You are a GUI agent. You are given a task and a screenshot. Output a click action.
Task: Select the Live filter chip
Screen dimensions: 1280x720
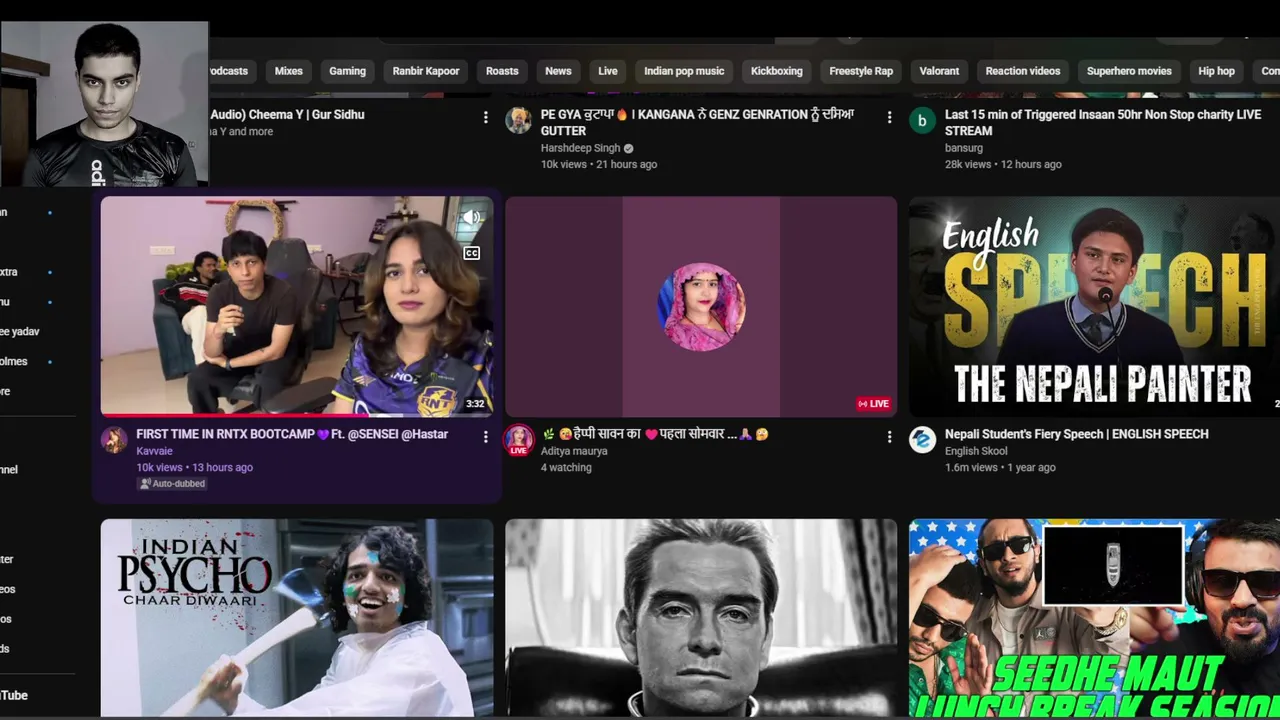pyautogui.click(x=608, y=71)
